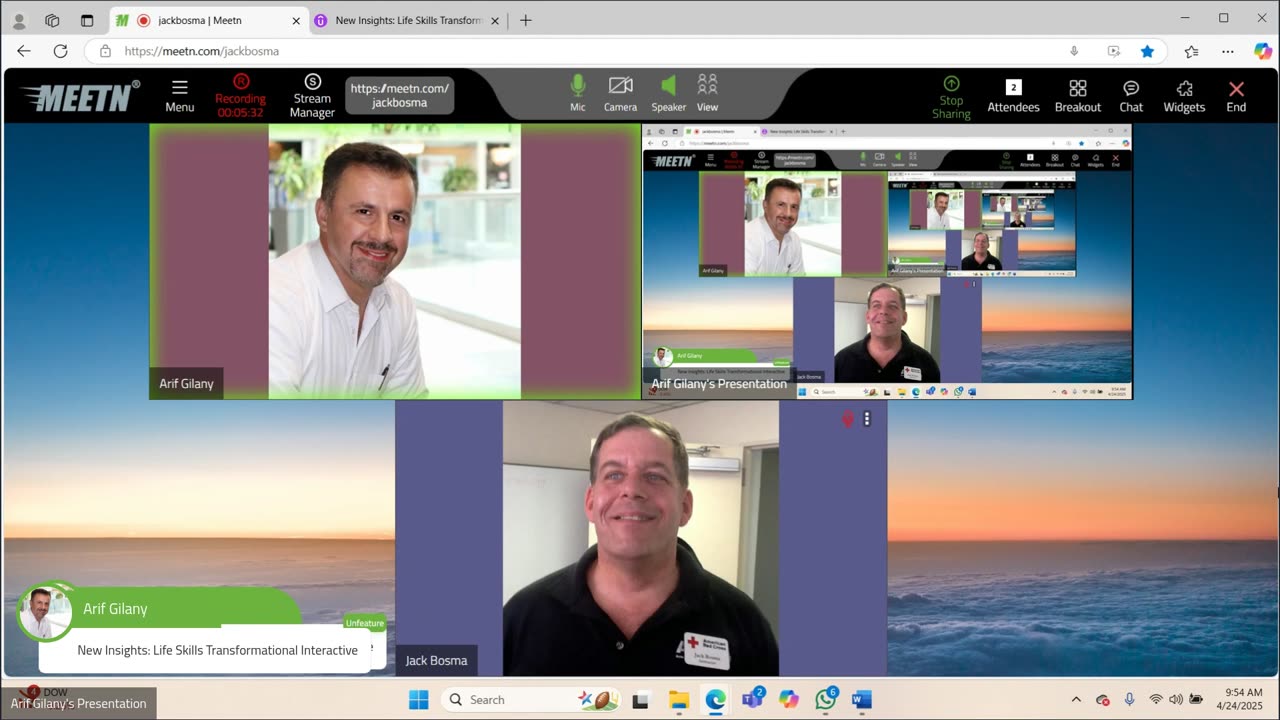Open Breakout rooms
The width and height of the screenshot is (1280, 720).
[1078, 96]
